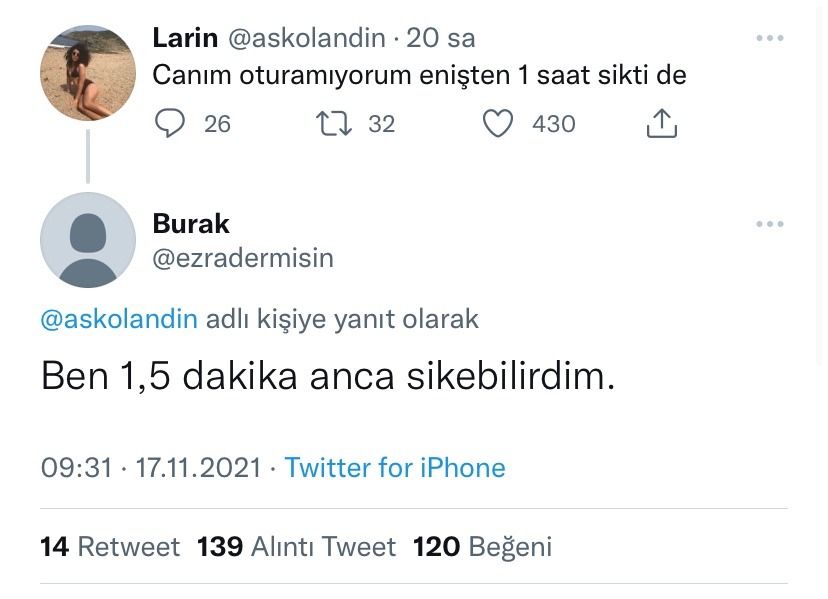Click the @askolandin handle next to Larin
The image size is (828, 599).
(x=307, y=38)
